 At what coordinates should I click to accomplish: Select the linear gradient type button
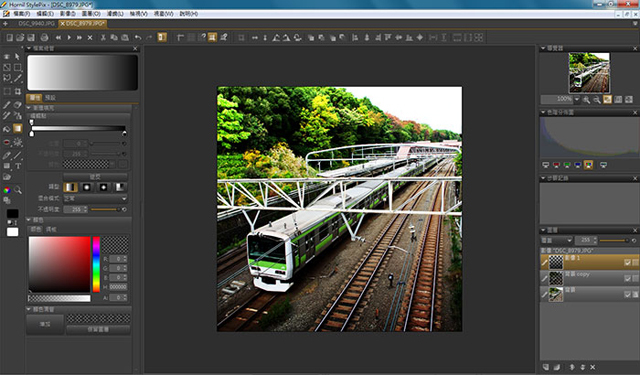[x=70, y=187]
